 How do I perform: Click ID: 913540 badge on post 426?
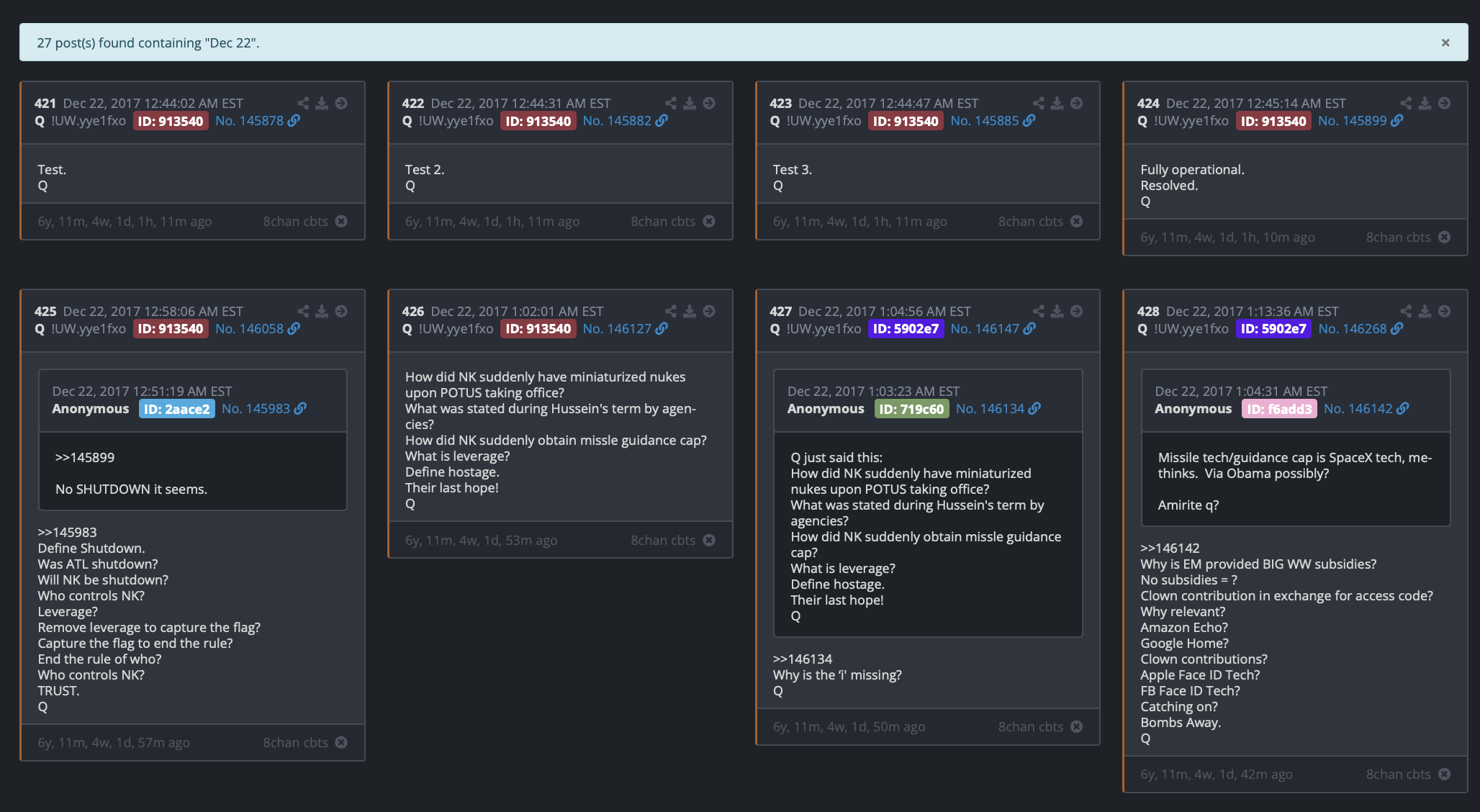click(538, 329)
